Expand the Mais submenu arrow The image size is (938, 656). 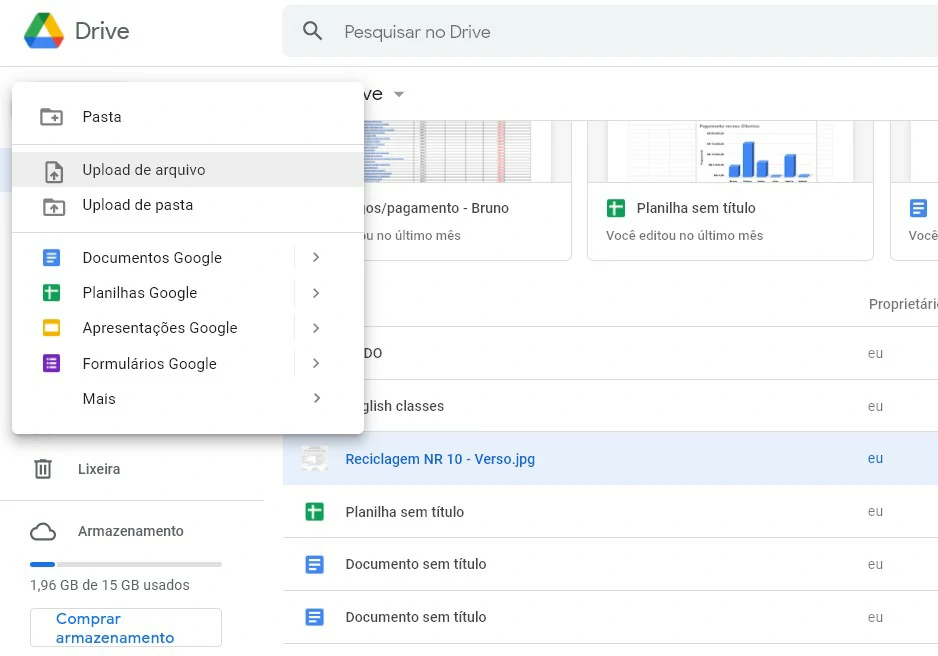click(316, 398)
